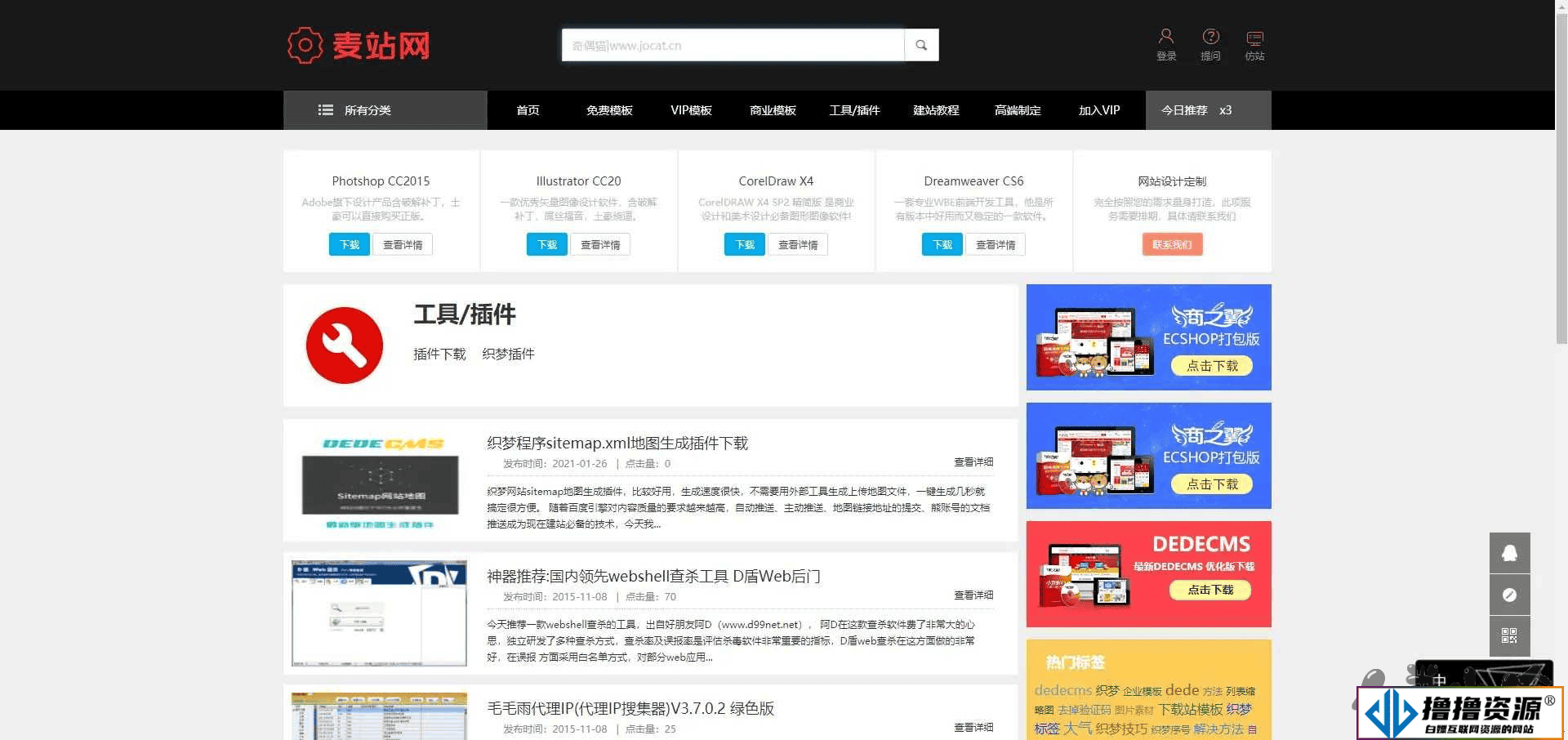The width and height of the screenshot is (1568, 740).
Task: Click the 解决方法 hot tag
Action: click(1218, 729)
